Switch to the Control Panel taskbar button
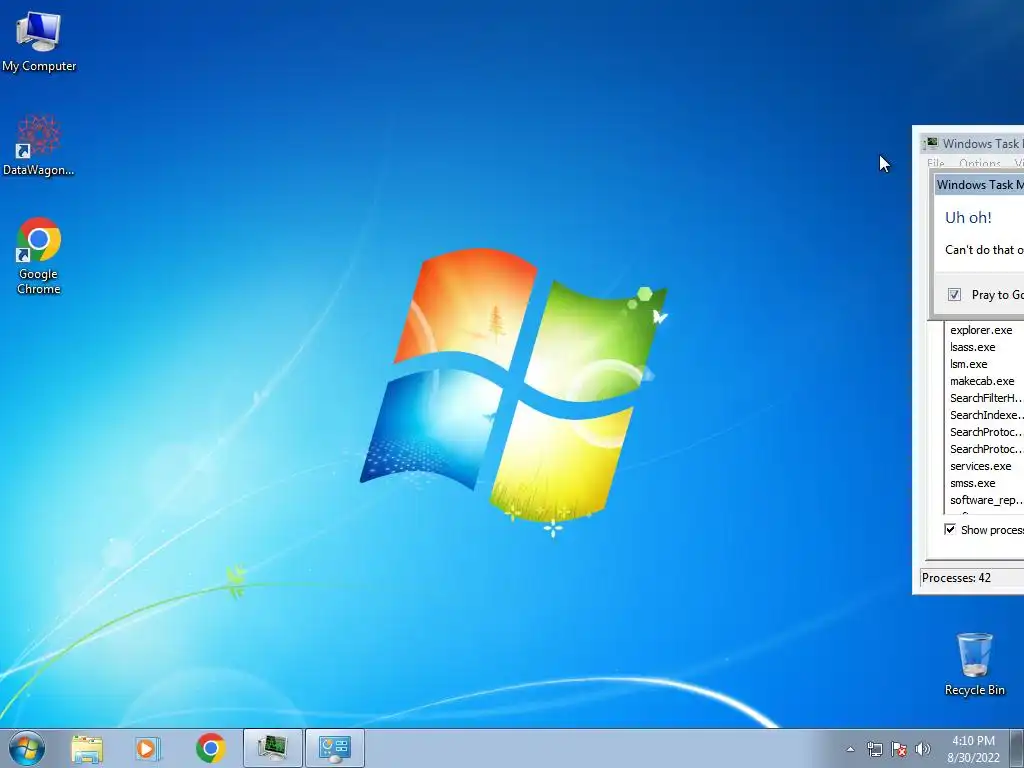This screenshot has width=1024, height=768. 334,748
